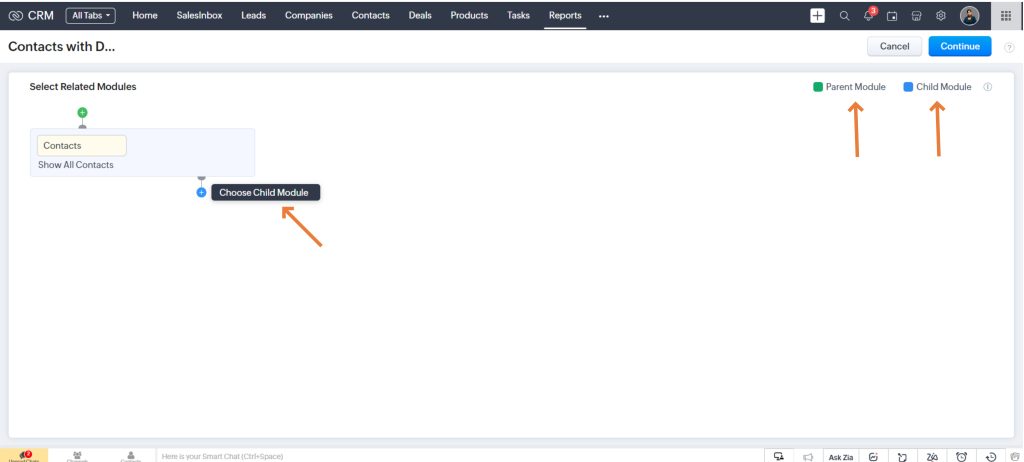The image size is (1024, 462).
Task: Open the All Tabs dropdown
Action: point(90,16)
